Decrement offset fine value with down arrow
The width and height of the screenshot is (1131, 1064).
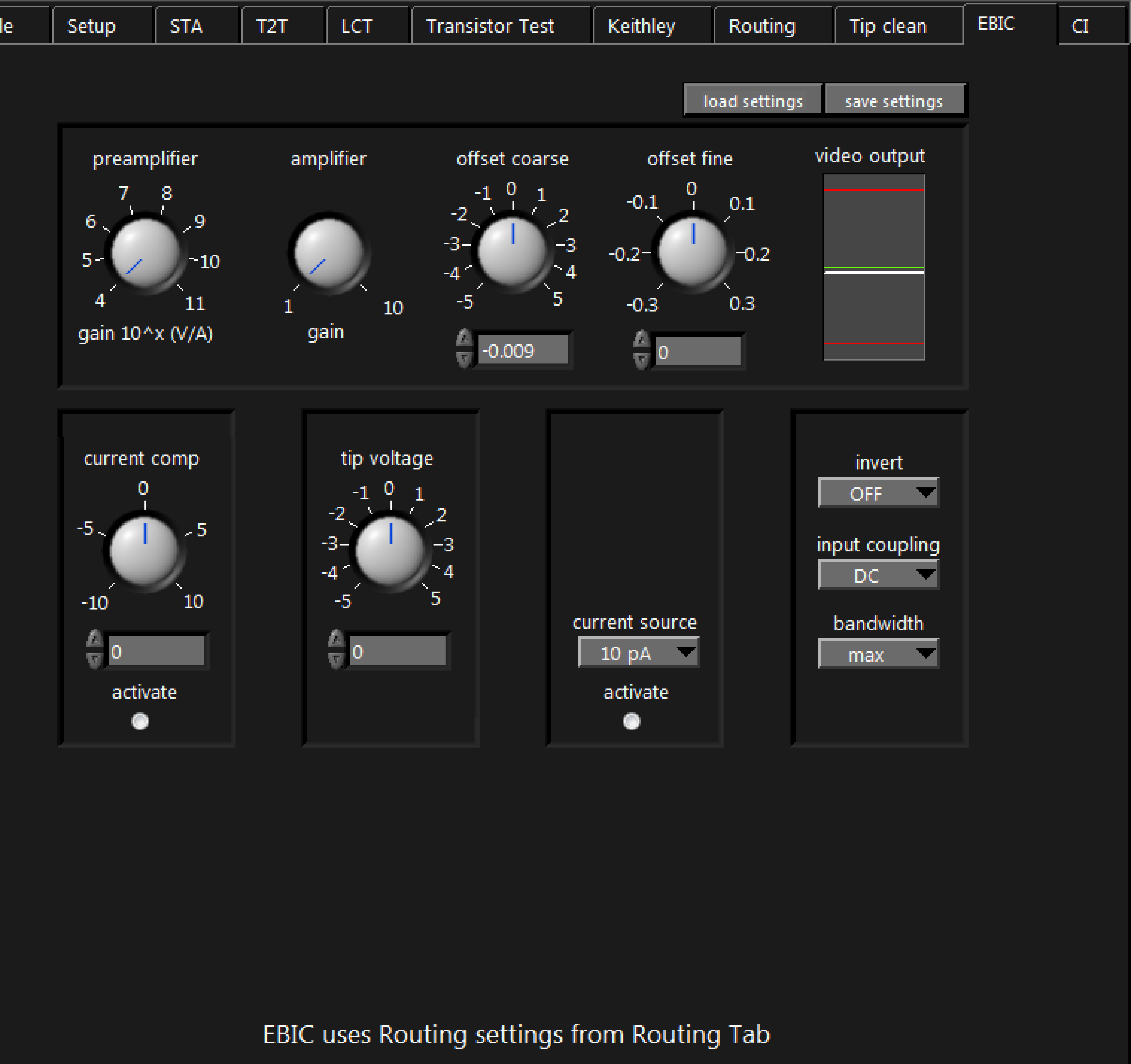pos(641,360)
